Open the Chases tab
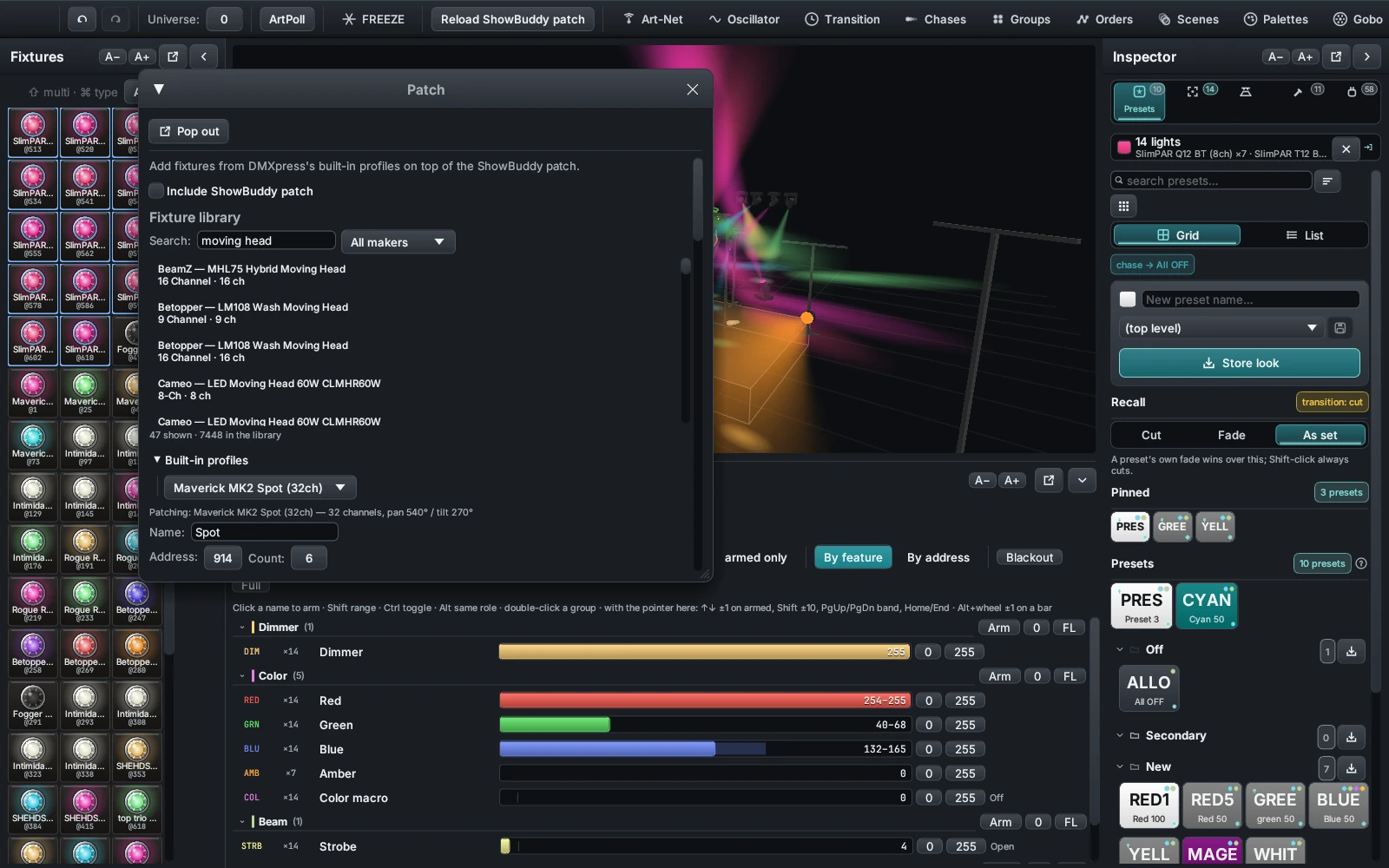Image resolution: width=1389 pixels, height=868 pixels. 935,19
